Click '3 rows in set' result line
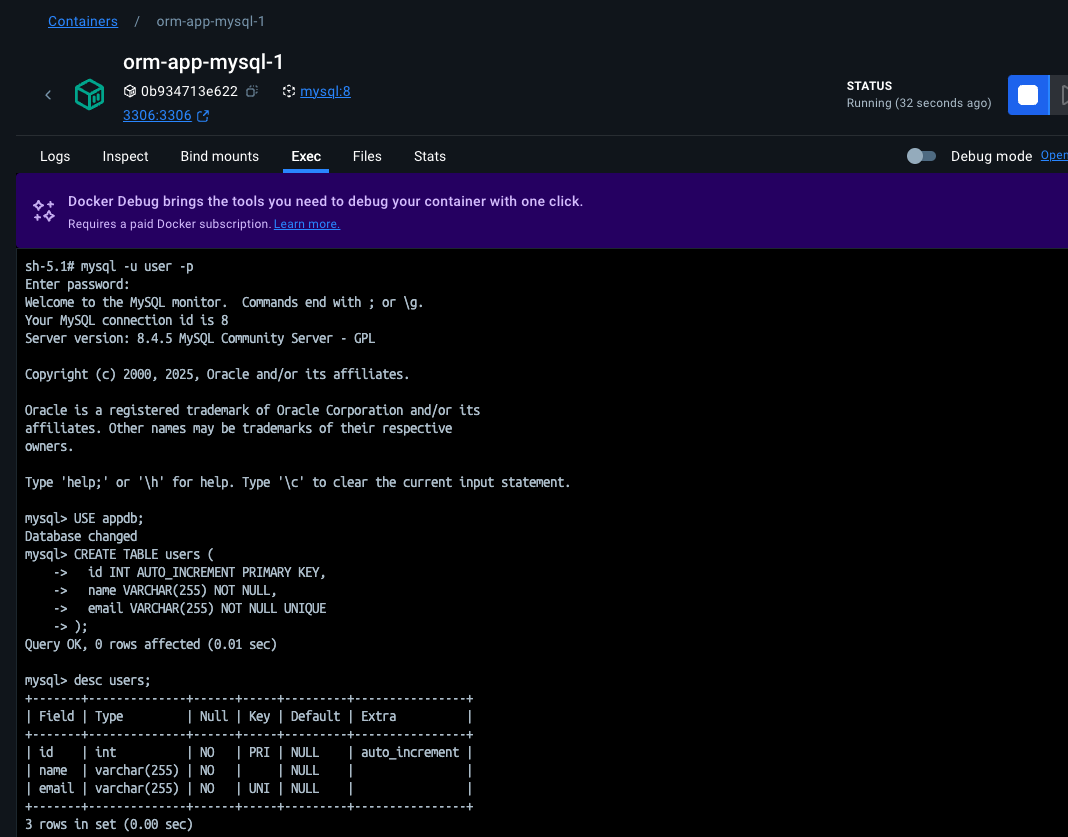Image resolution: width=1068 pixels, height=837 pixels. pos(109,825)
